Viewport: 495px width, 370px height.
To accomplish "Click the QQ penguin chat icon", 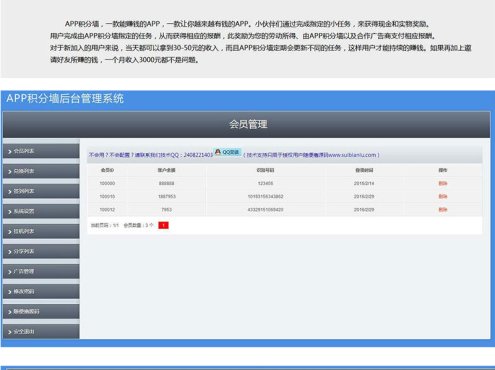I will click(228, 152).
